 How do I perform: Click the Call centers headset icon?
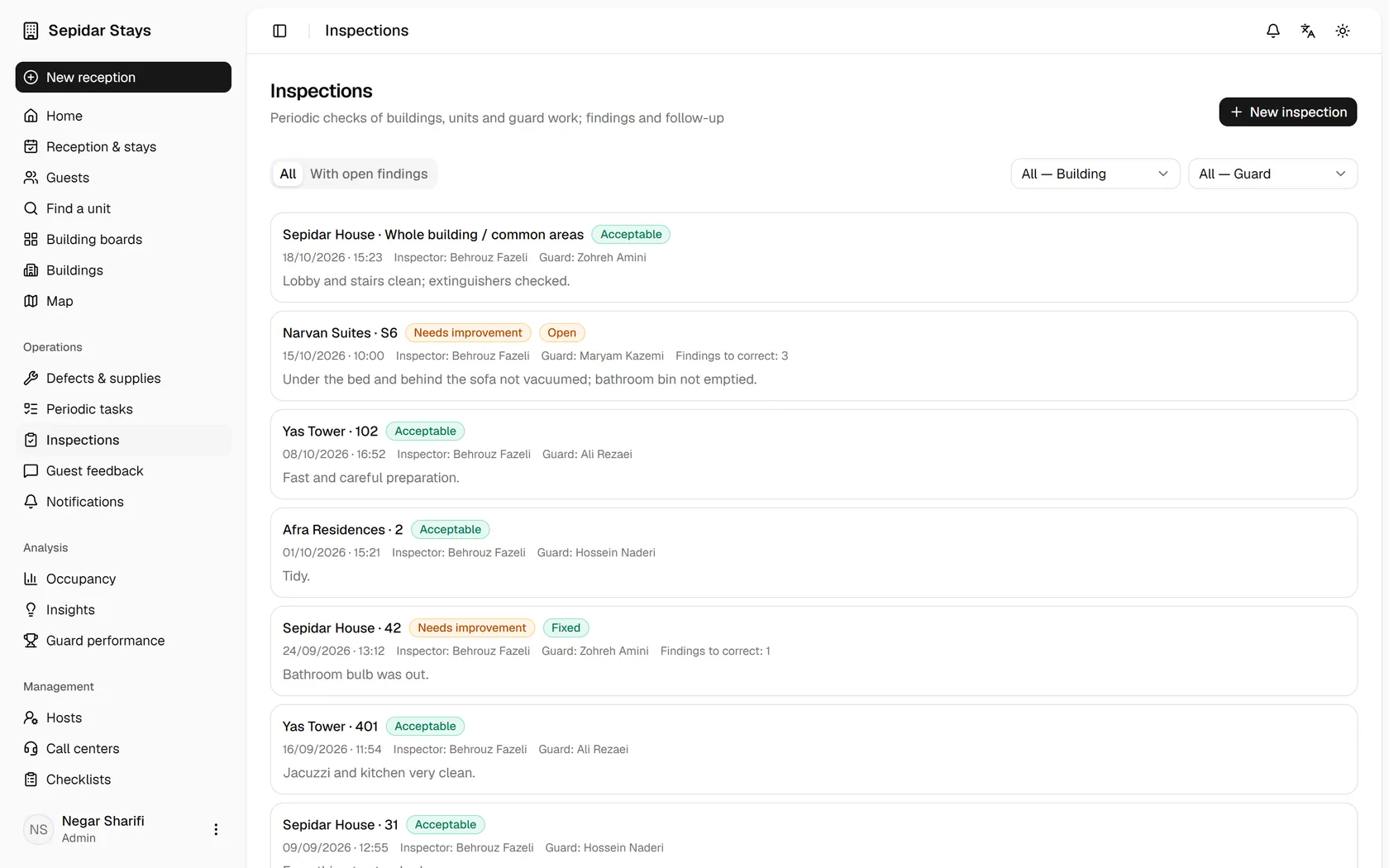pyautogui.click(x=31, y=748)
